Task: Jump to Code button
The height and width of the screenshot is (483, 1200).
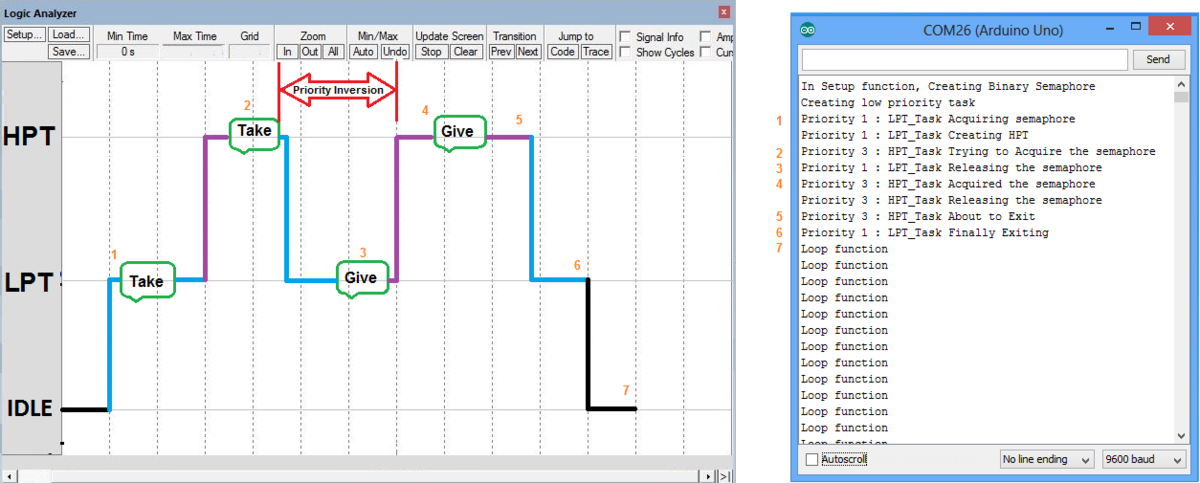Action: tap(563, 52)
